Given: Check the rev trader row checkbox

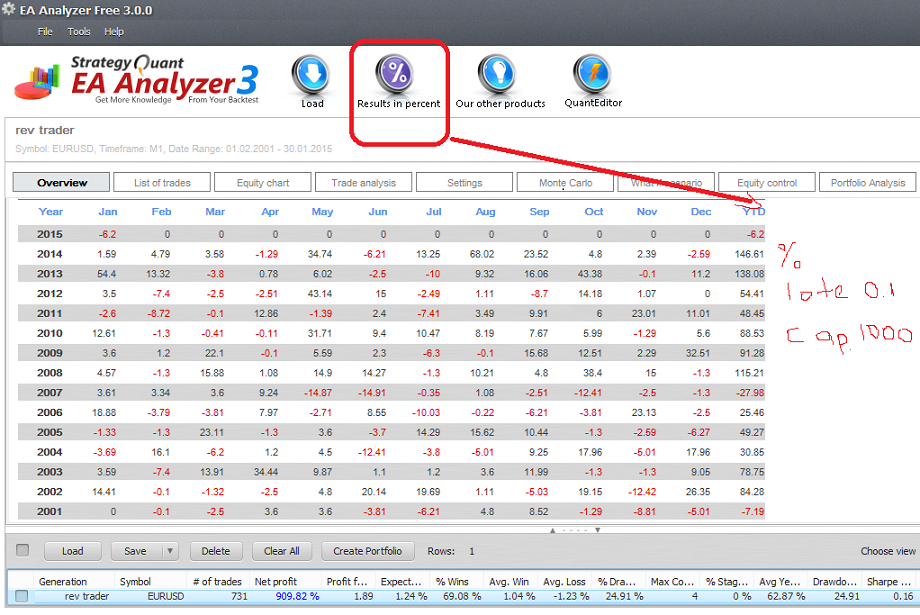Looking at the screenshot, I should pyautogui.click(x=21, y=596).
